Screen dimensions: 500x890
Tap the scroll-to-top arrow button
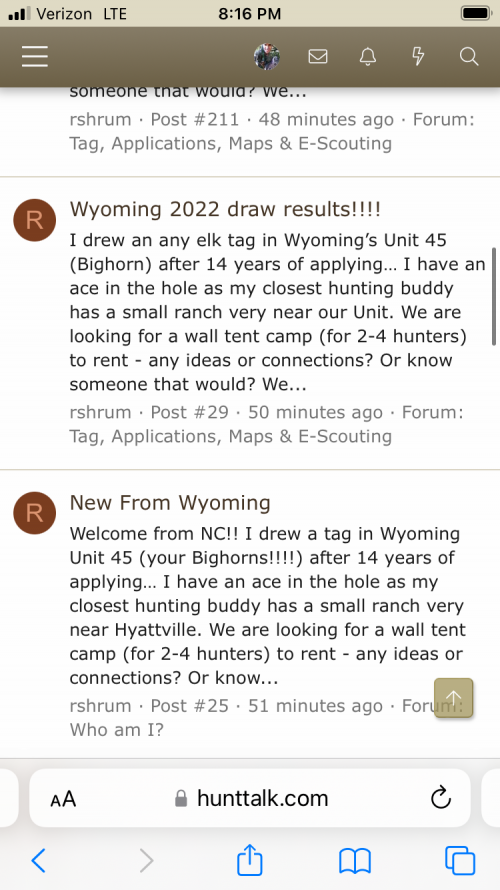click(x=453, y=698)
